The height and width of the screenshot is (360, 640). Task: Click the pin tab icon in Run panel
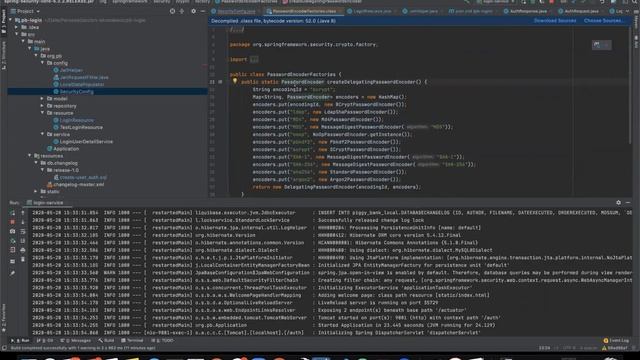coord(13,273)
